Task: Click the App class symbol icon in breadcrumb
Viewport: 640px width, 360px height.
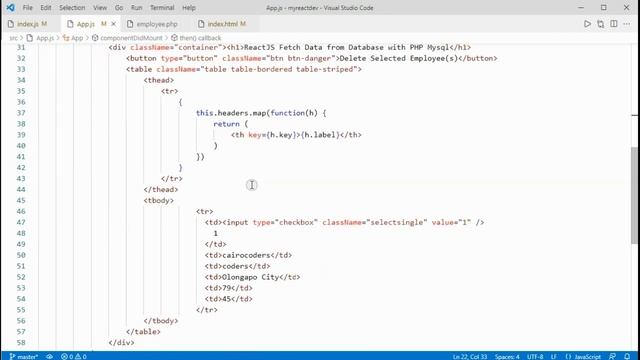Action: pos(66,38)
